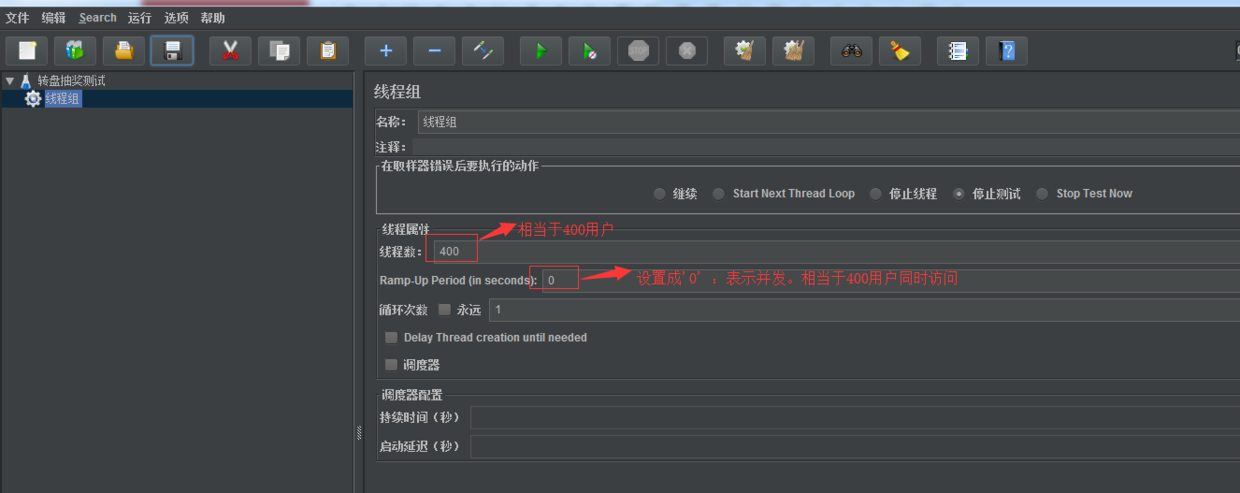Click the toolbar Expand All plus button

pyautogui.click(x=385, y=51)
